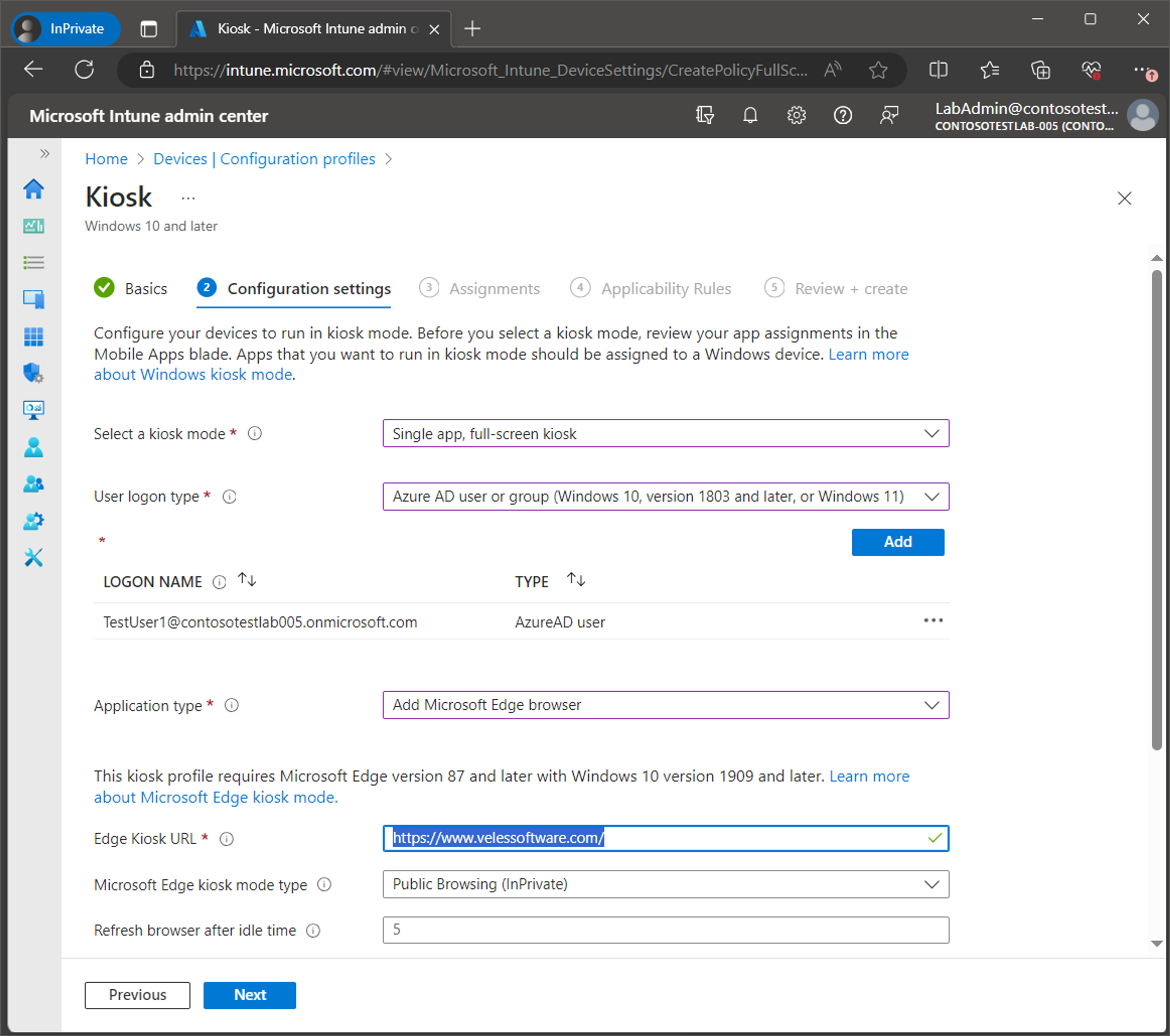The image size is (1170, 1036).
Task: Open the Groups icon in sidebar
Action: [33, 484]
